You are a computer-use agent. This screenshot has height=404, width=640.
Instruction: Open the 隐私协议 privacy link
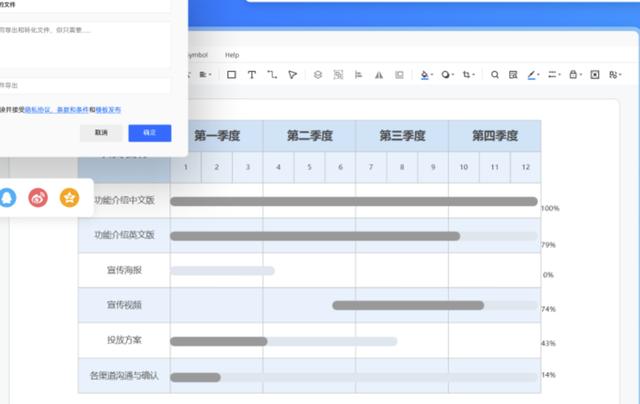[x=38, y=110]
